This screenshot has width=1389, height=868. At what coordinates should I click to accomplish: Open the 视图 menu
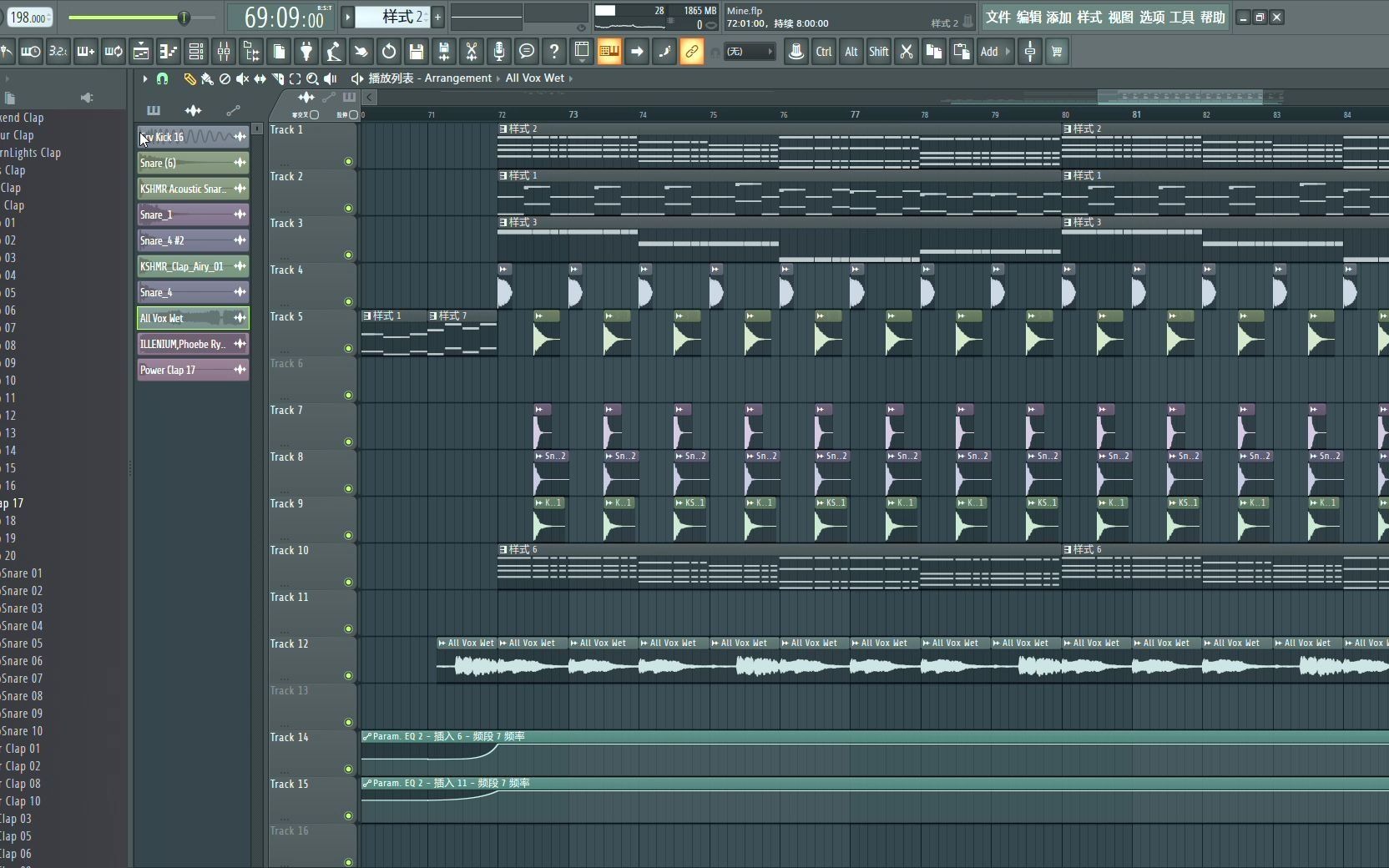[1120, 18]
